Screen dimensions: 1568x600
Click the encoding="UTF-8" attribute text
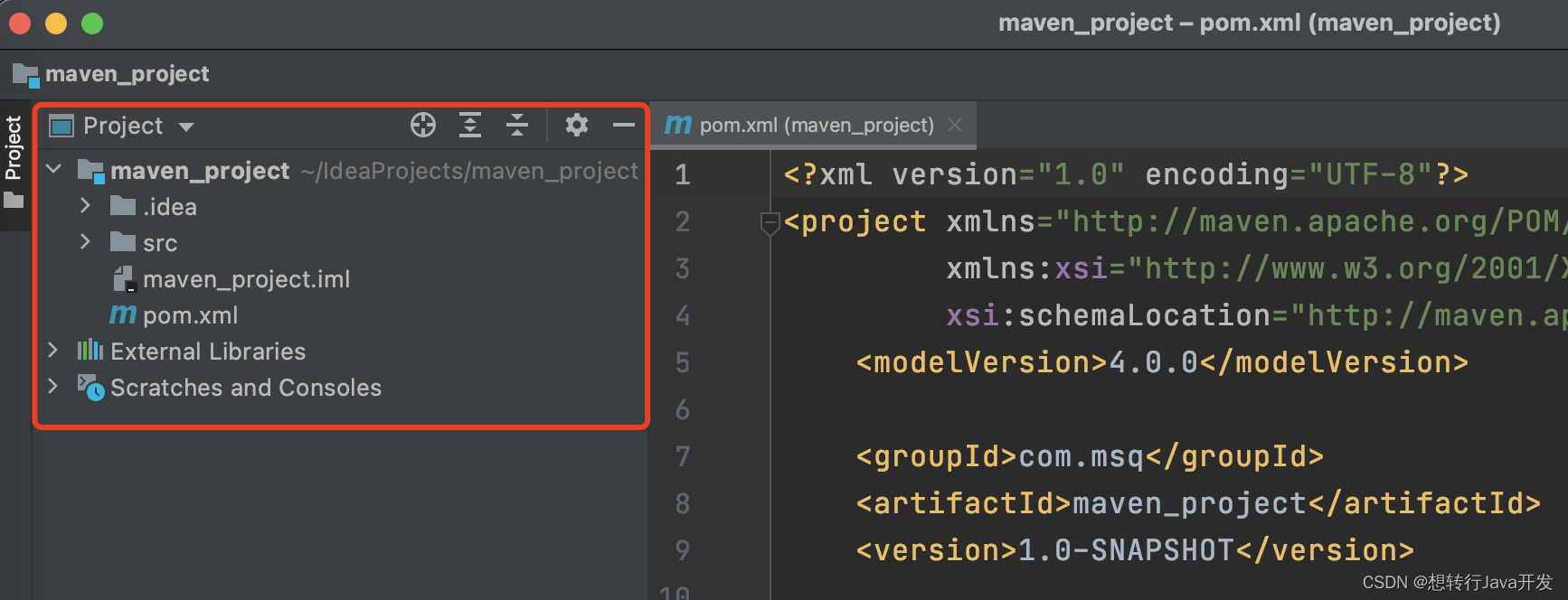click(x=1289, y=174)
